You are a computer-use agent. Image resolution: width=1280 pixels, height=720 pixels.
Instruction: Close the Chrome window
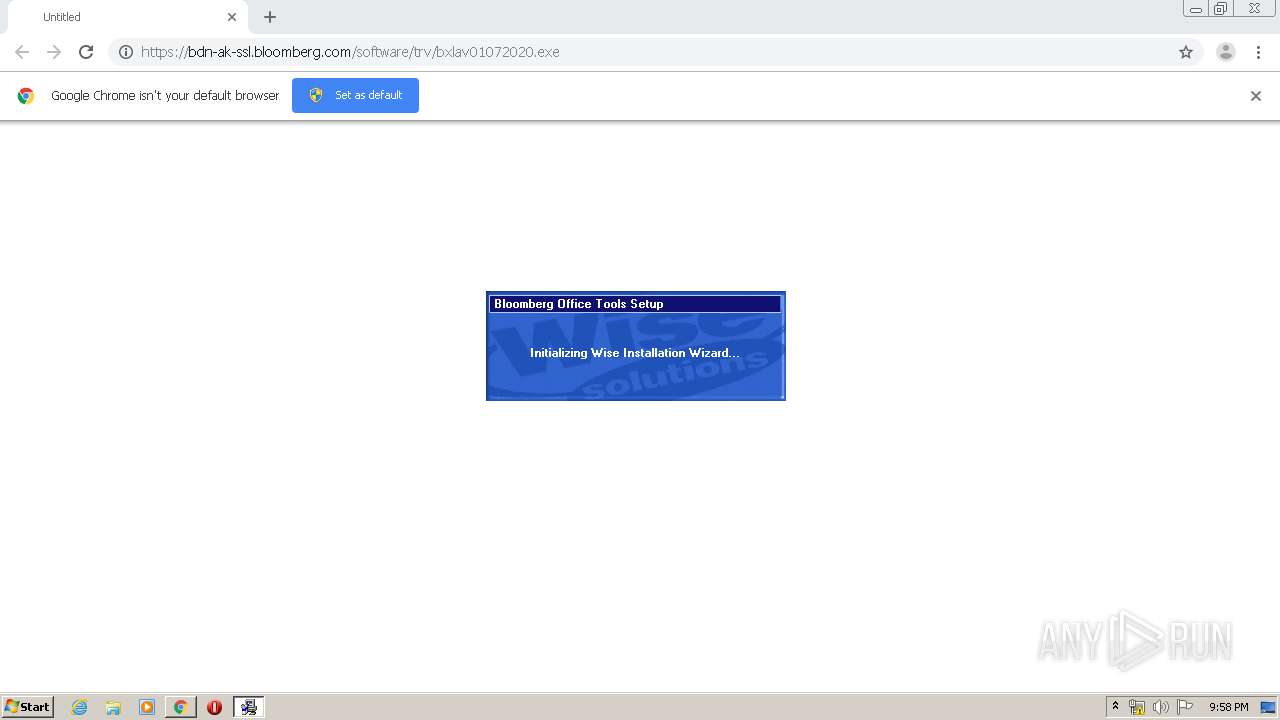1254,9
